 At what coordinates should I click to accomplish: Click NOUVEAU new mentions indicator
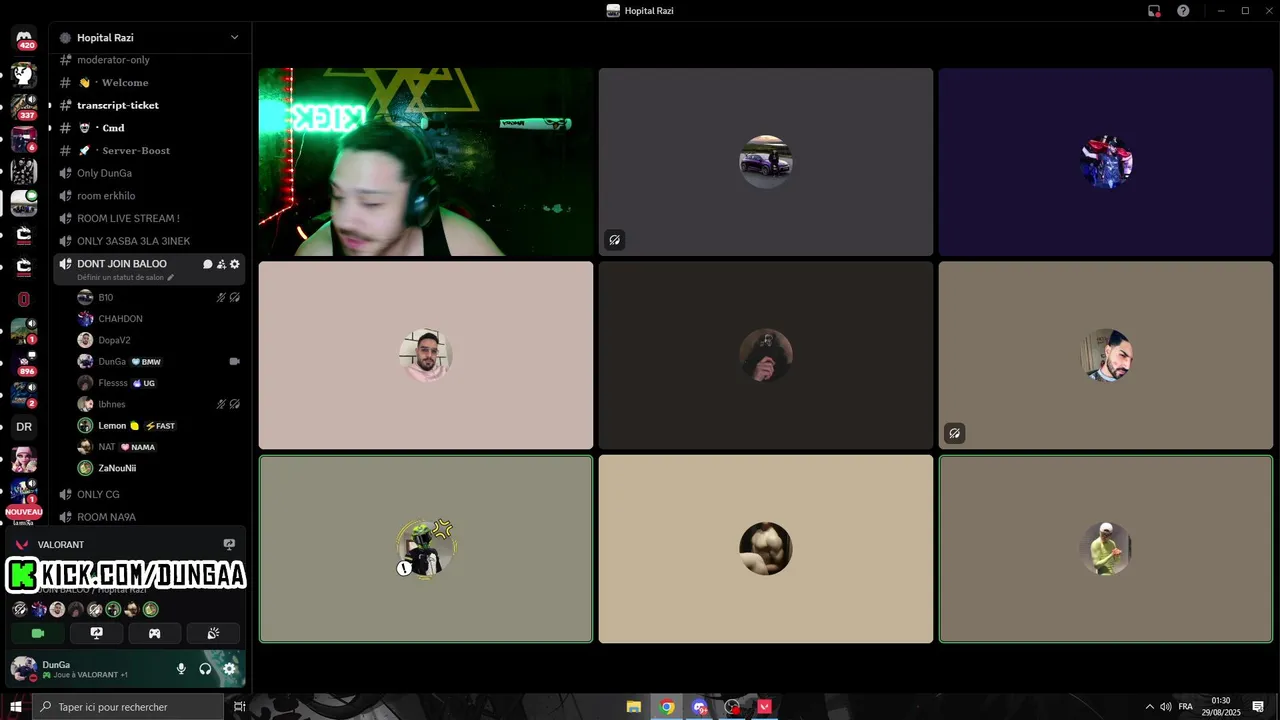(x=24, y=511)
